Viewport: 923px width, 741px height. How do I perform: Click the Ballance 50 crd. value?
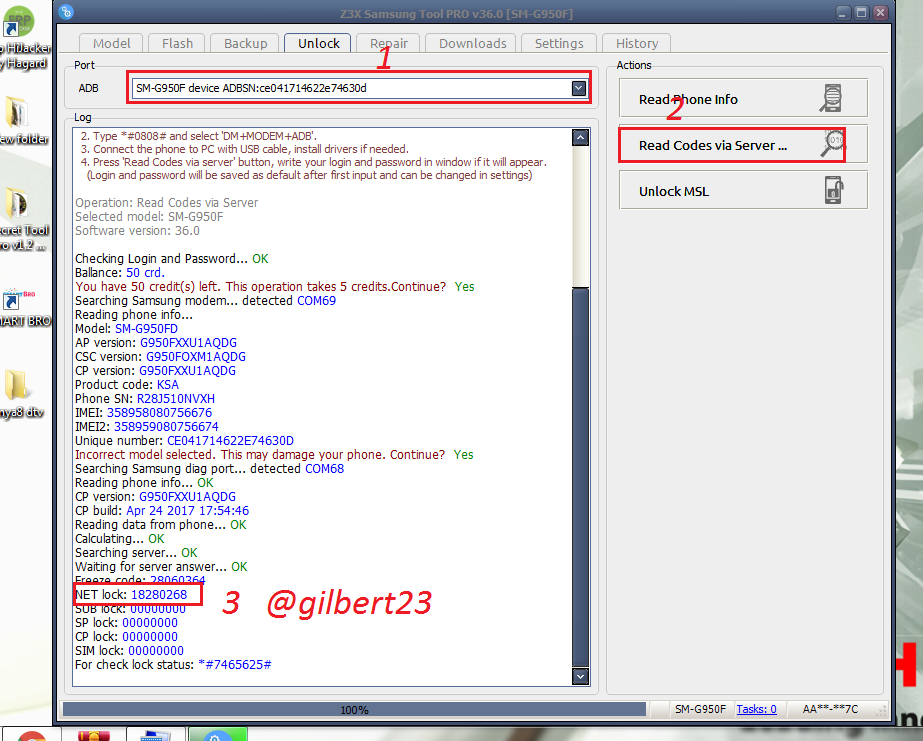tap(145, 273)
